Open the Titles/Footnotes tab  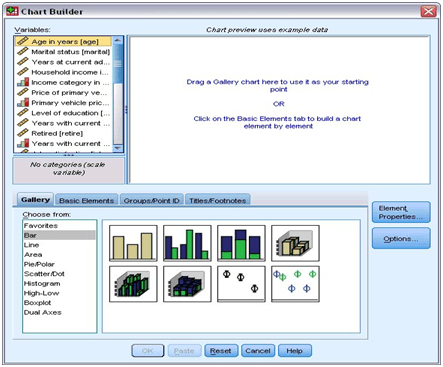click(218, 200)
